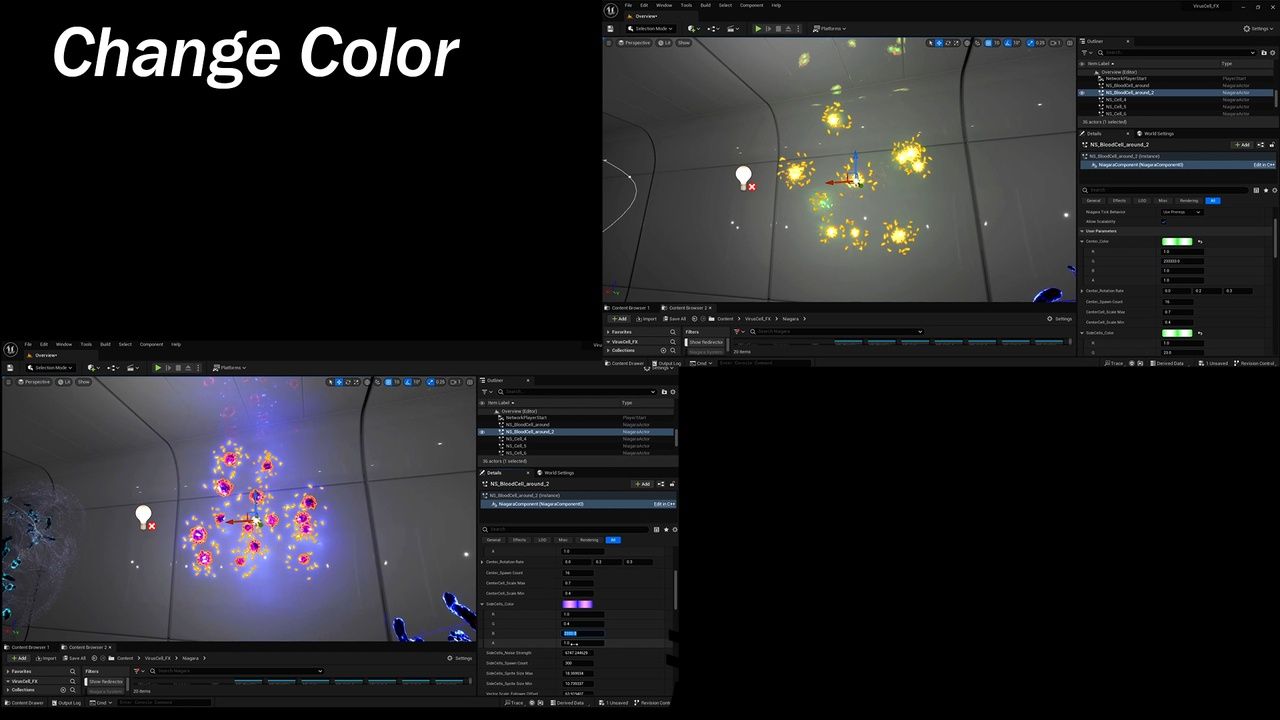The height and width of the screenshot is (720, 1280).
Task: Switch to World Settings tab in yellow-particle editor
Action: [1158, 133]
